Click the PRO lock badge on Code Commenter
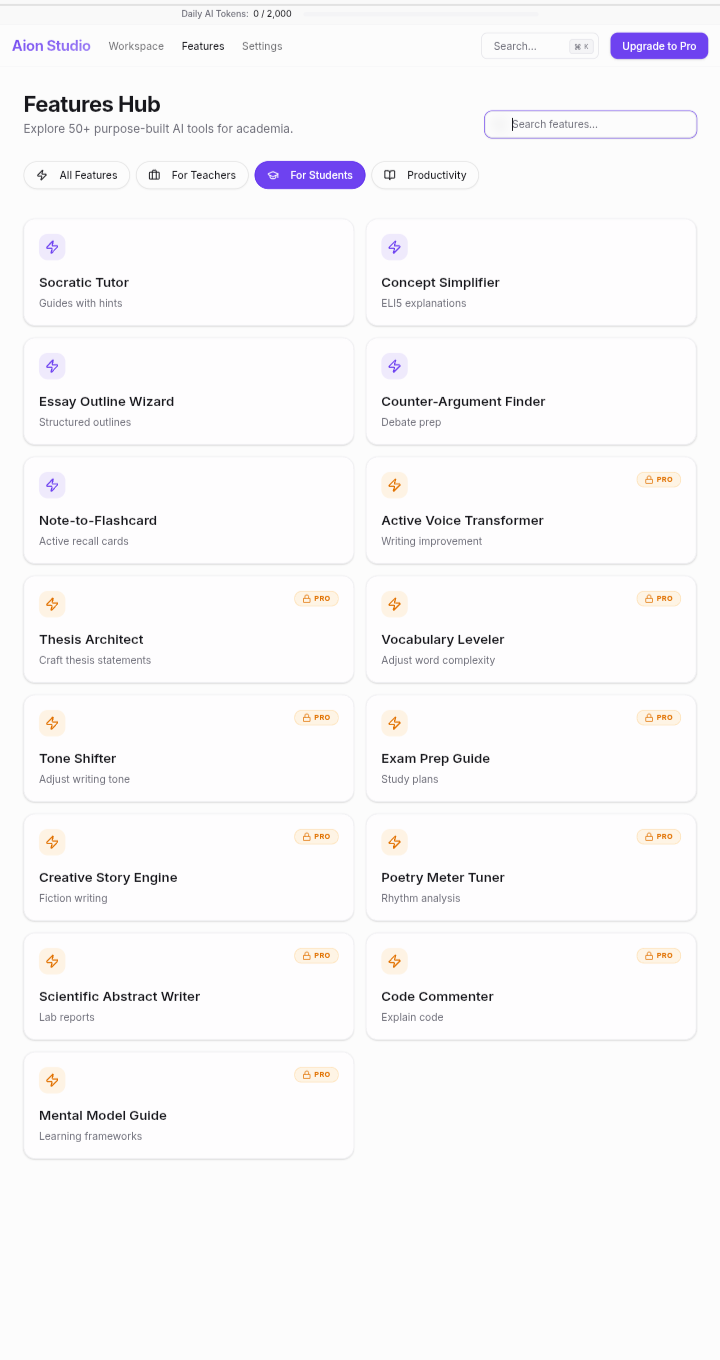This screenshot has height=1360, width=720. click(x=658, y=956)
